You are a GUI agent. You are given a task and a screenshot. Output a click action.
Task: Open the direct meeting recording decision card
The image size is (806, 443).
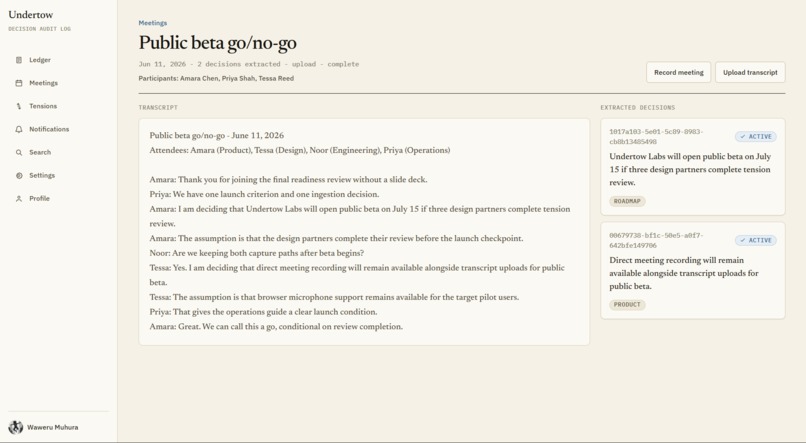click(x=693, y=271)
